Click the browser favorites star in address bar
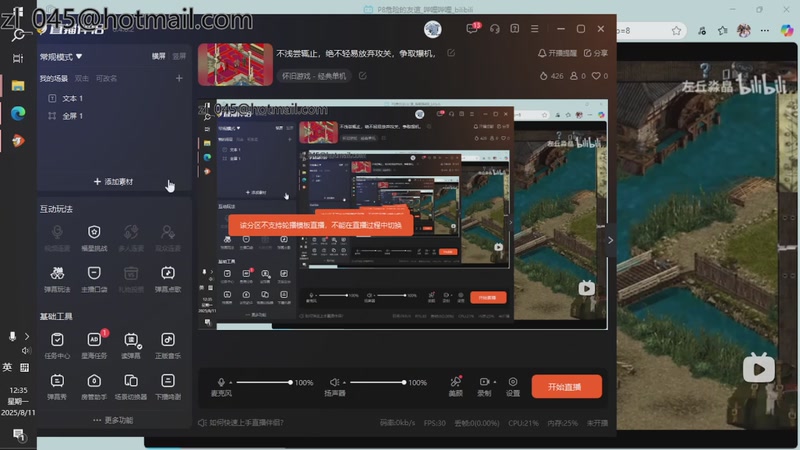 click(677, 31)
